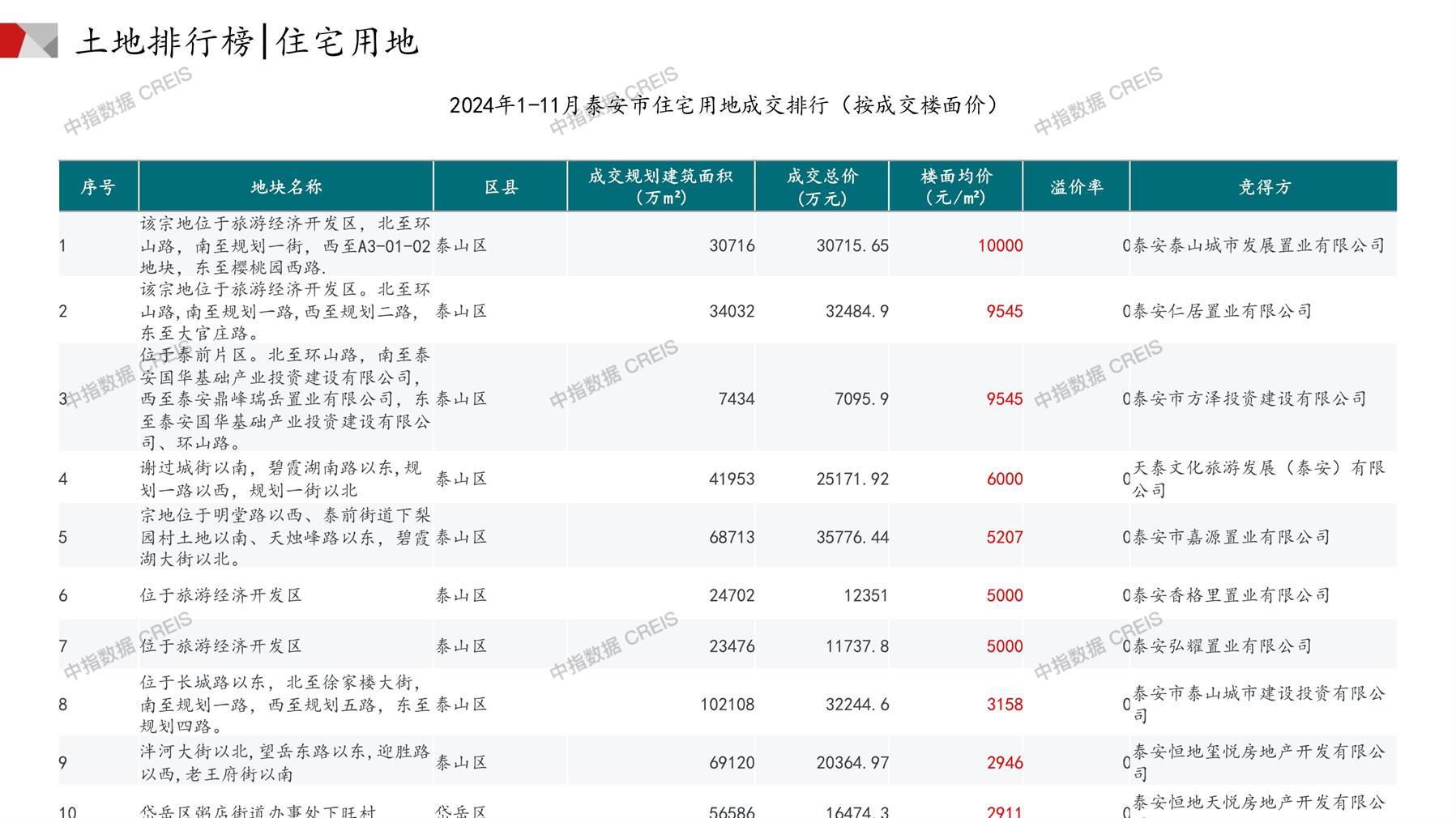Select the 泰安市嘉源置业有限公司 cell

(1231, 537)
